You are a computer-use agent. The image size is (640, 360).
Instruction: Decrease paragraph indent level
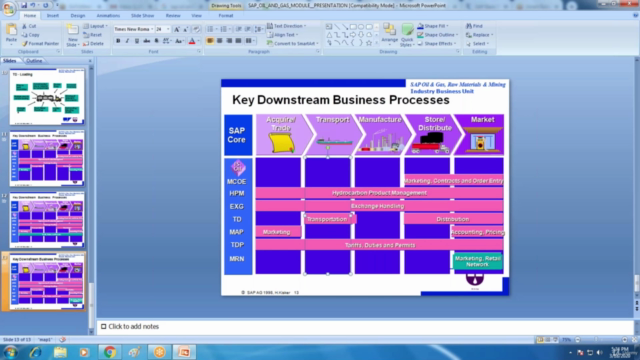(239, 29)
